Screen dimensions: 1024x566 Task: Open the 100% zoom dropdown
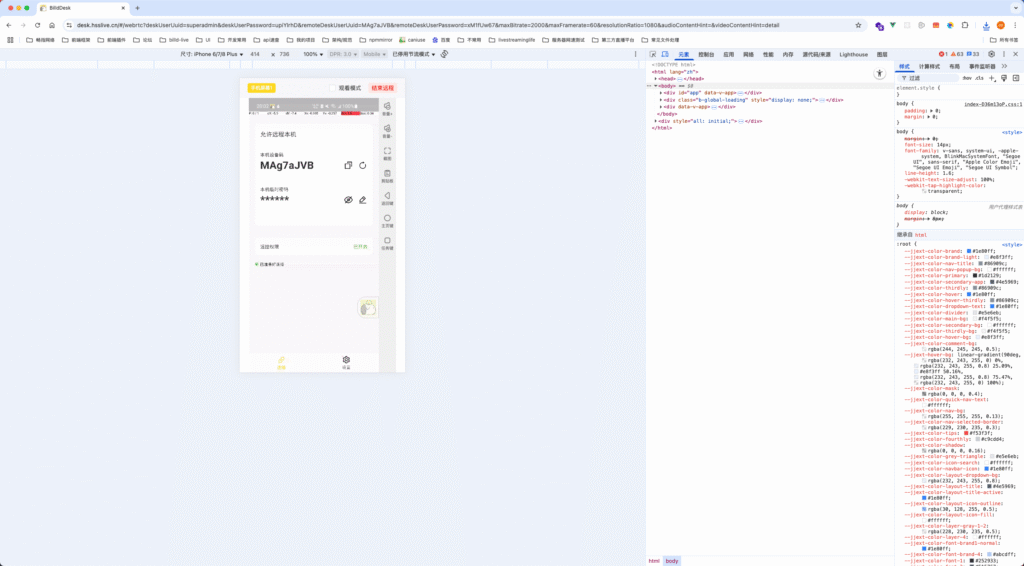click(313, 54)
